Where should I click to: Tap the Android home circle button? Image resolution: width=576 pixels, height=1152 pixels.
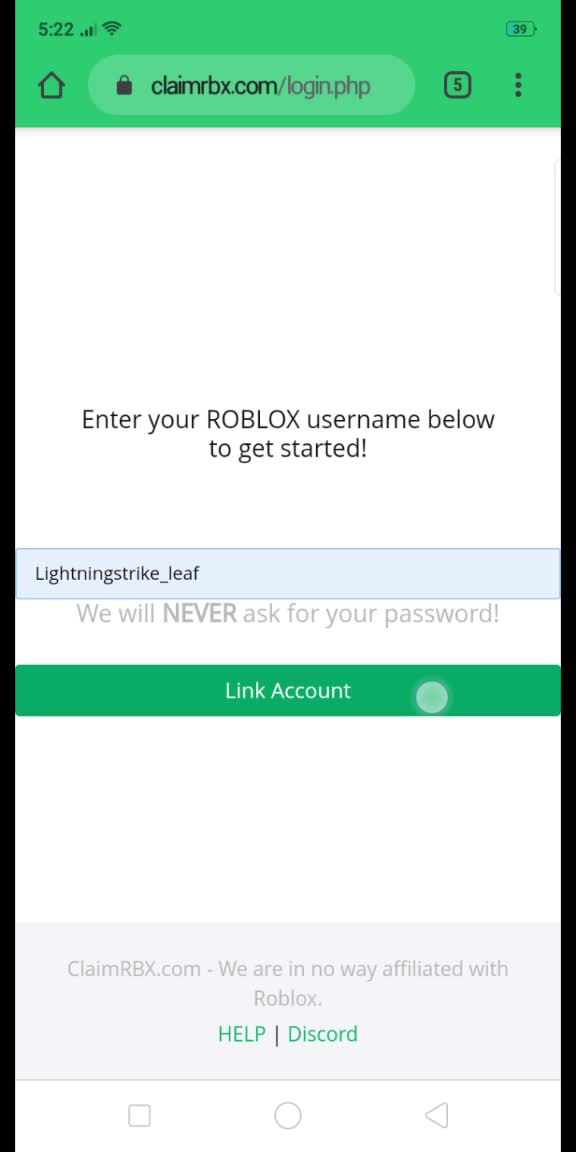coord(287,1115)
